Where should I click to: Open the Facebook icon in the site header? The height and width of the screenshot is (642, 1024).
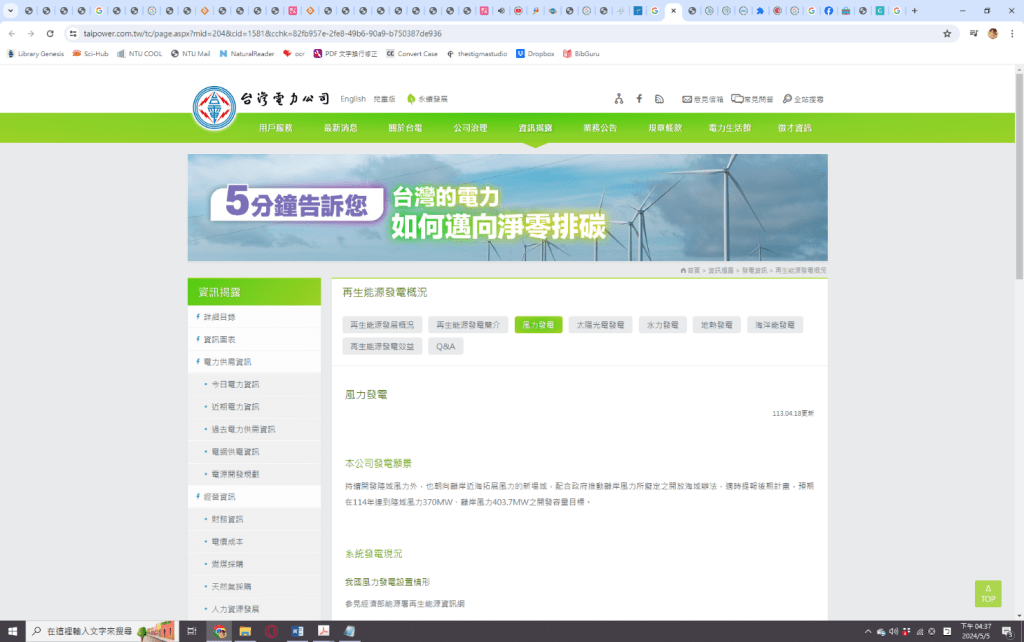tap(639, 99)
